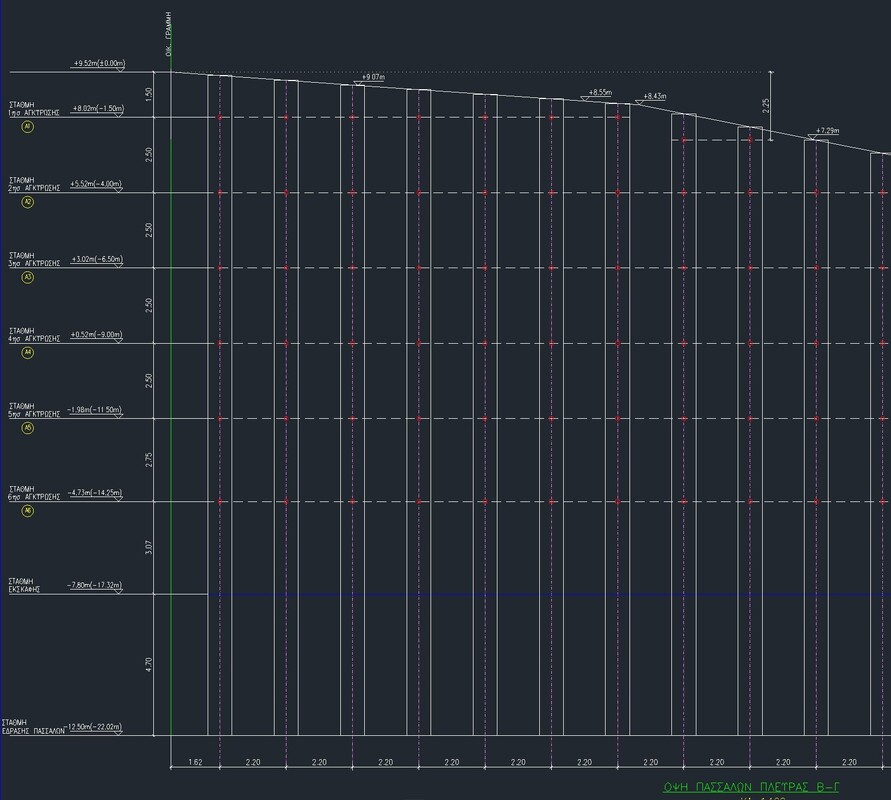This screenshot has width=891, height=800.
Task: Select the yellow A6 anchor circle marker
Action: [x=28, y=511]
